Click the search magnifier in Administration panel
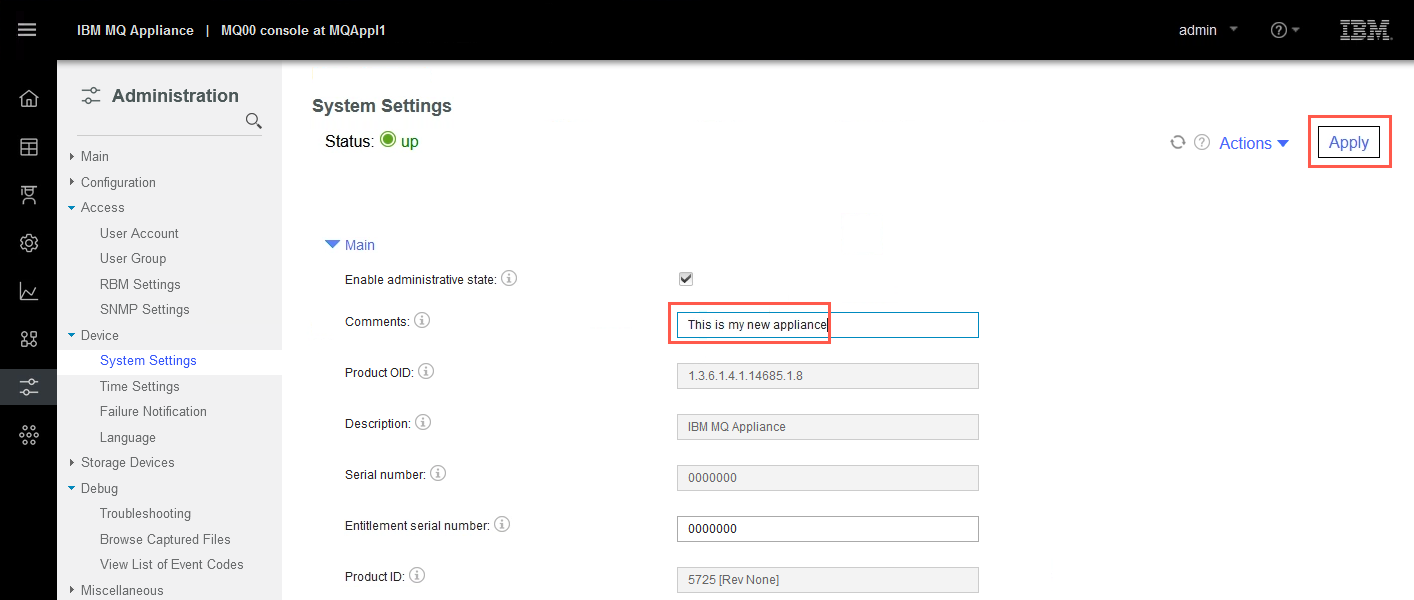 click(254, 121)
